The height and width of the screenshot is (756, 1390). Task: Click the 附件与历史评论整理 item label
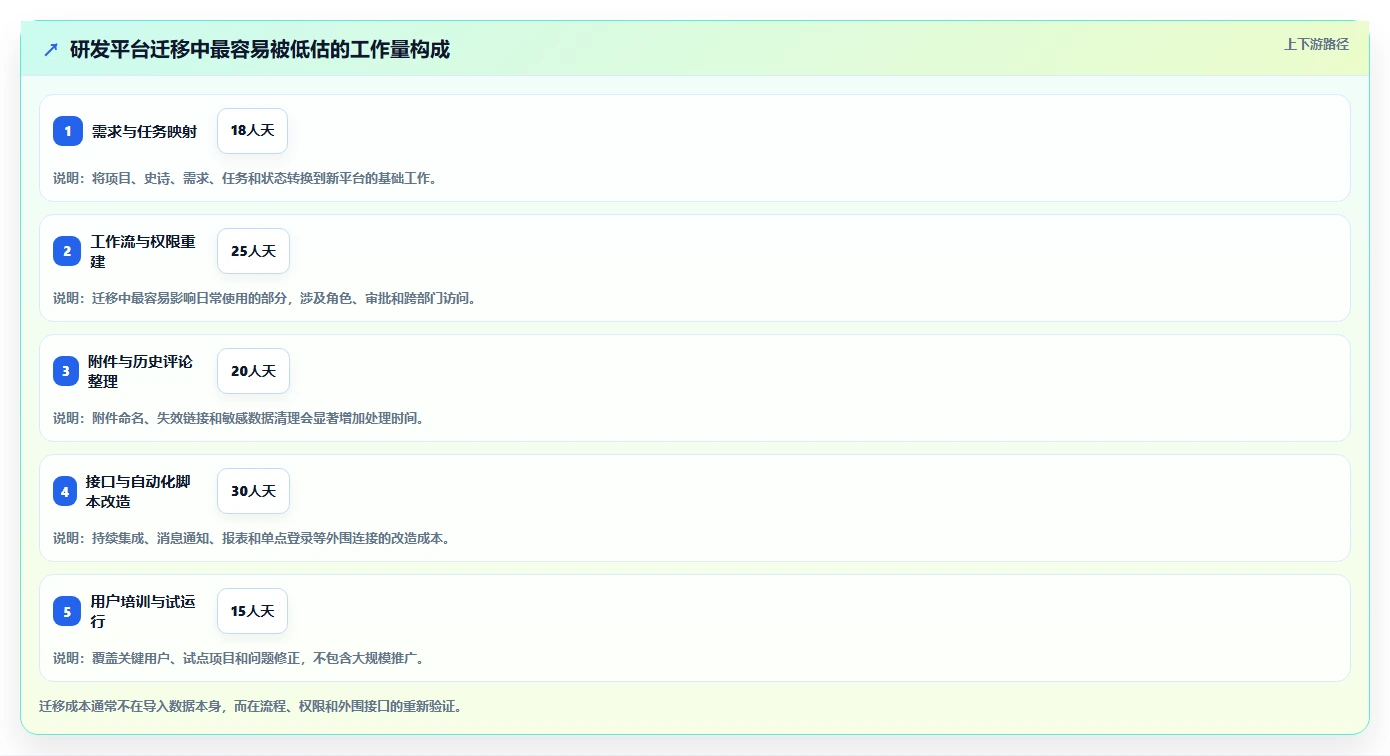pos(140,371)
